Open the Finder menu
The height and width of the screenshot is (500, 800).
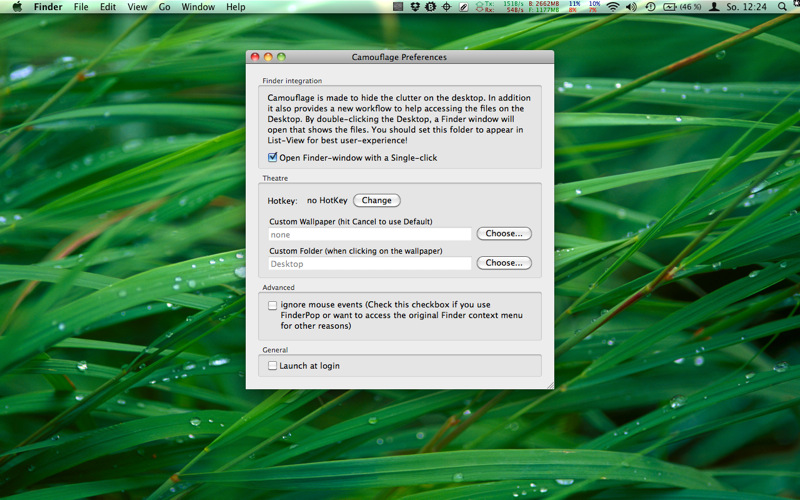(48, 7)
